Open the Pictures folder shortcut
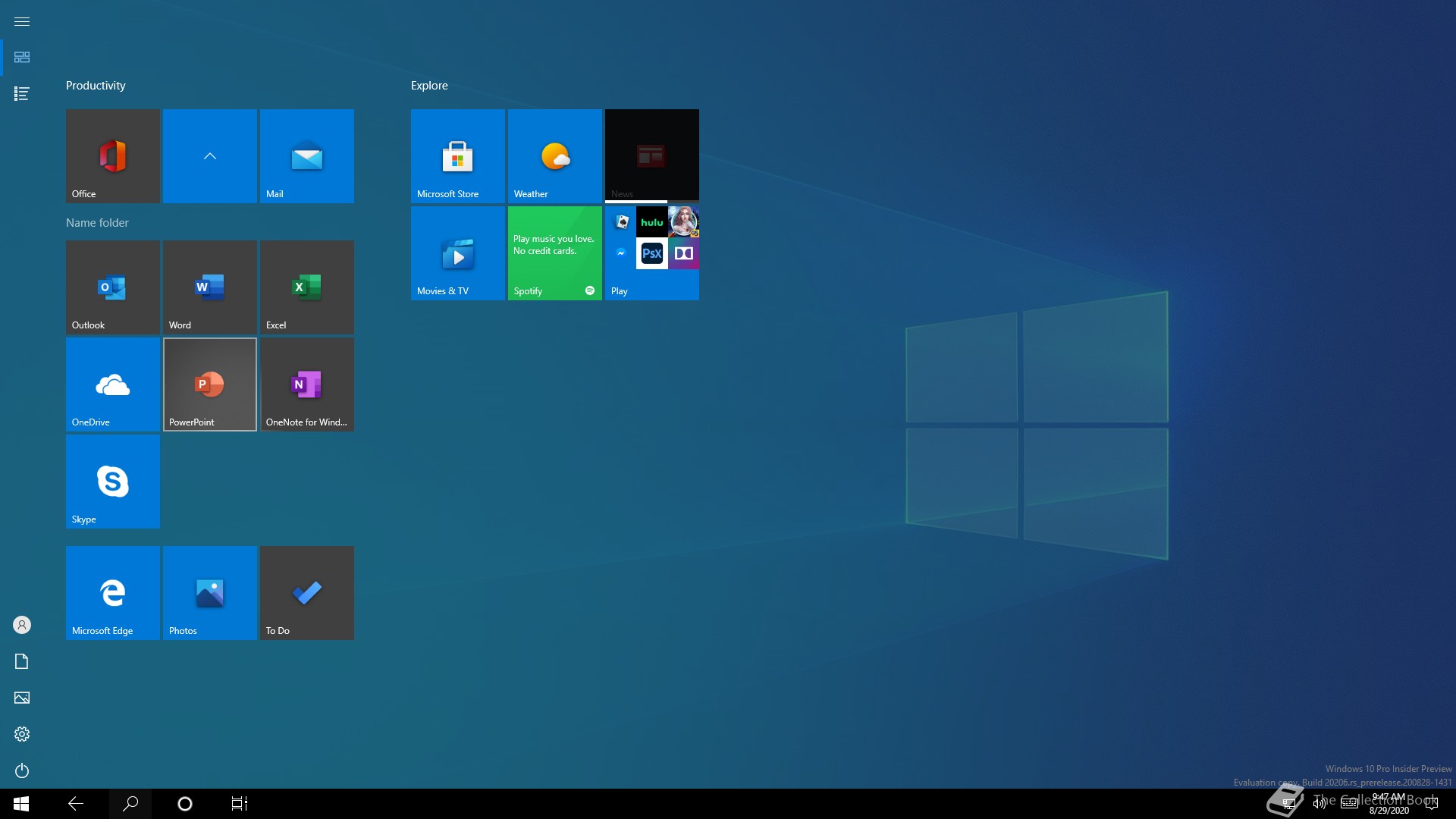The height and width of the screenshot is (819, 1456). coord(22,698)
